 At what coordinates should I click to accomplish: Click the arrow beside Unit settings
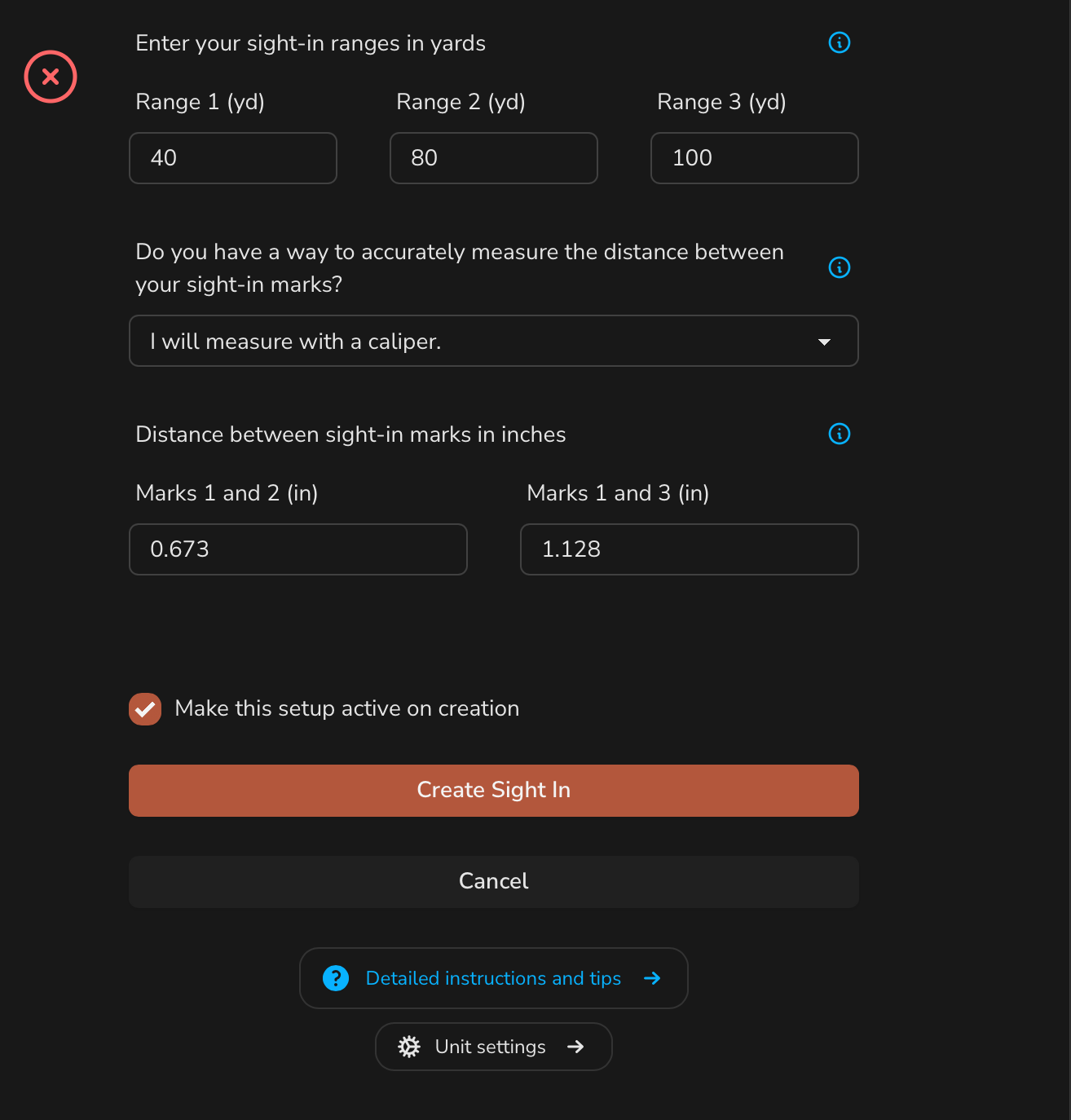point(575,1047)
